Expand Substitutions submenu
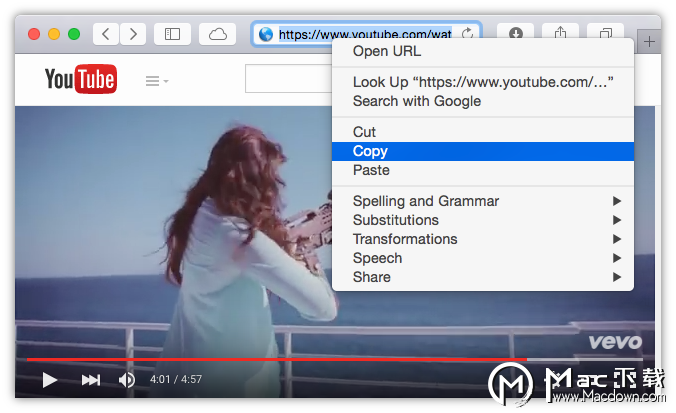Image resolution: width=676 pixels, height=413 pixels. click(x=483, y=220)
